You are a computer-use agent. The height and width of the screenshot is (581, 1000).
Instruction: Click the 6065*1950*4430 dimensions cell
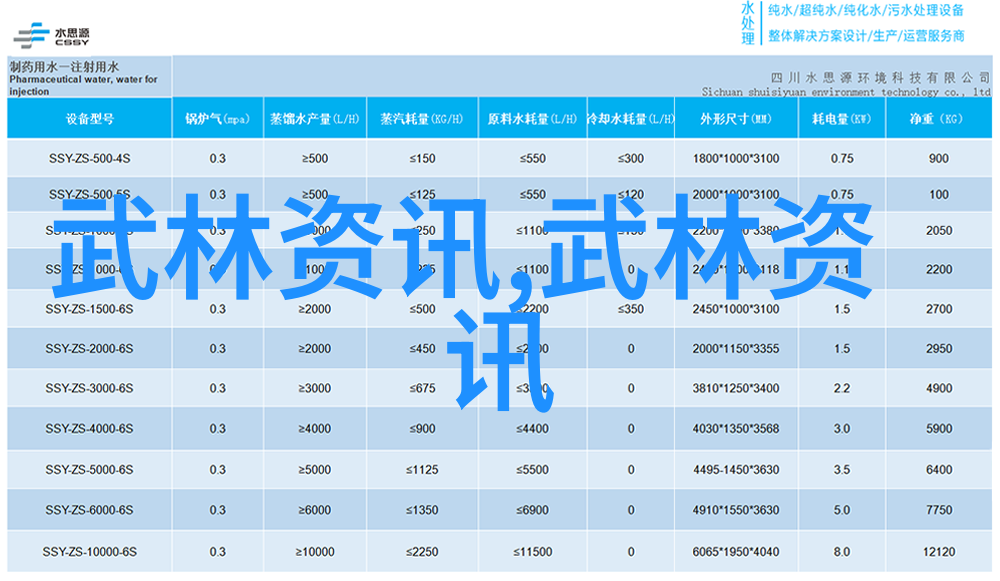[735, 552]
